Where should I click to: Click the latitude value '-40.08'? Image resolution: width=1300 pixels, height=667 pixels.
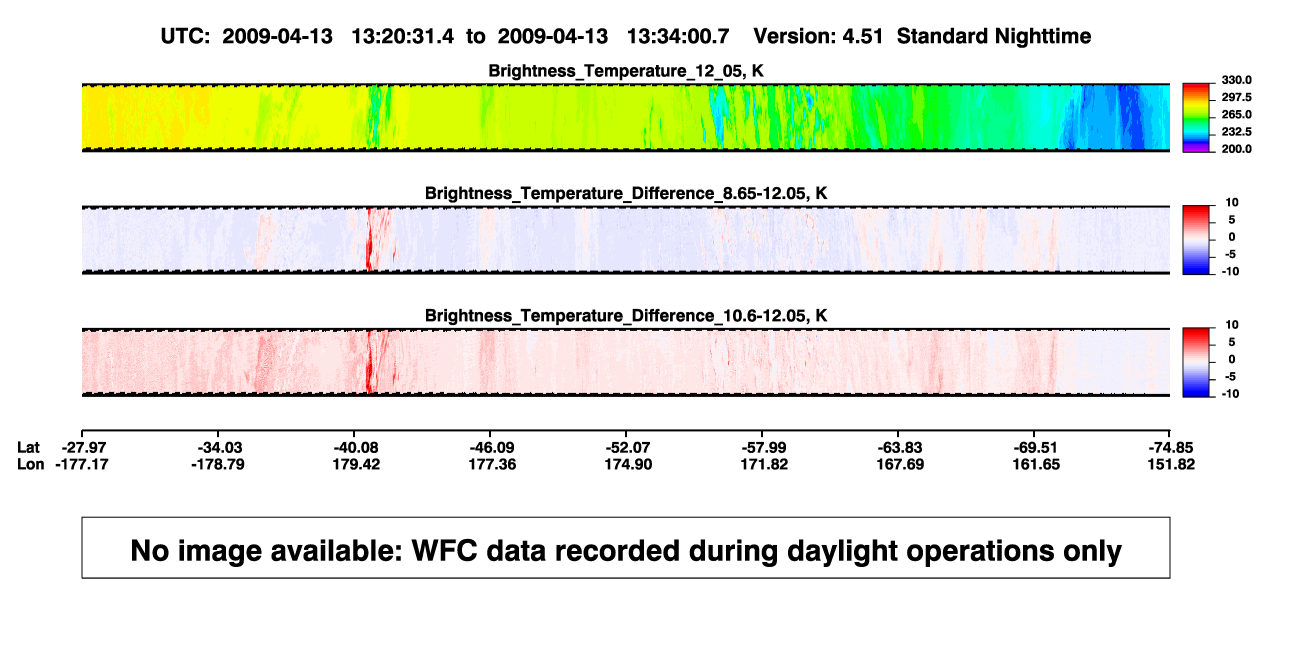pos(357,447)
